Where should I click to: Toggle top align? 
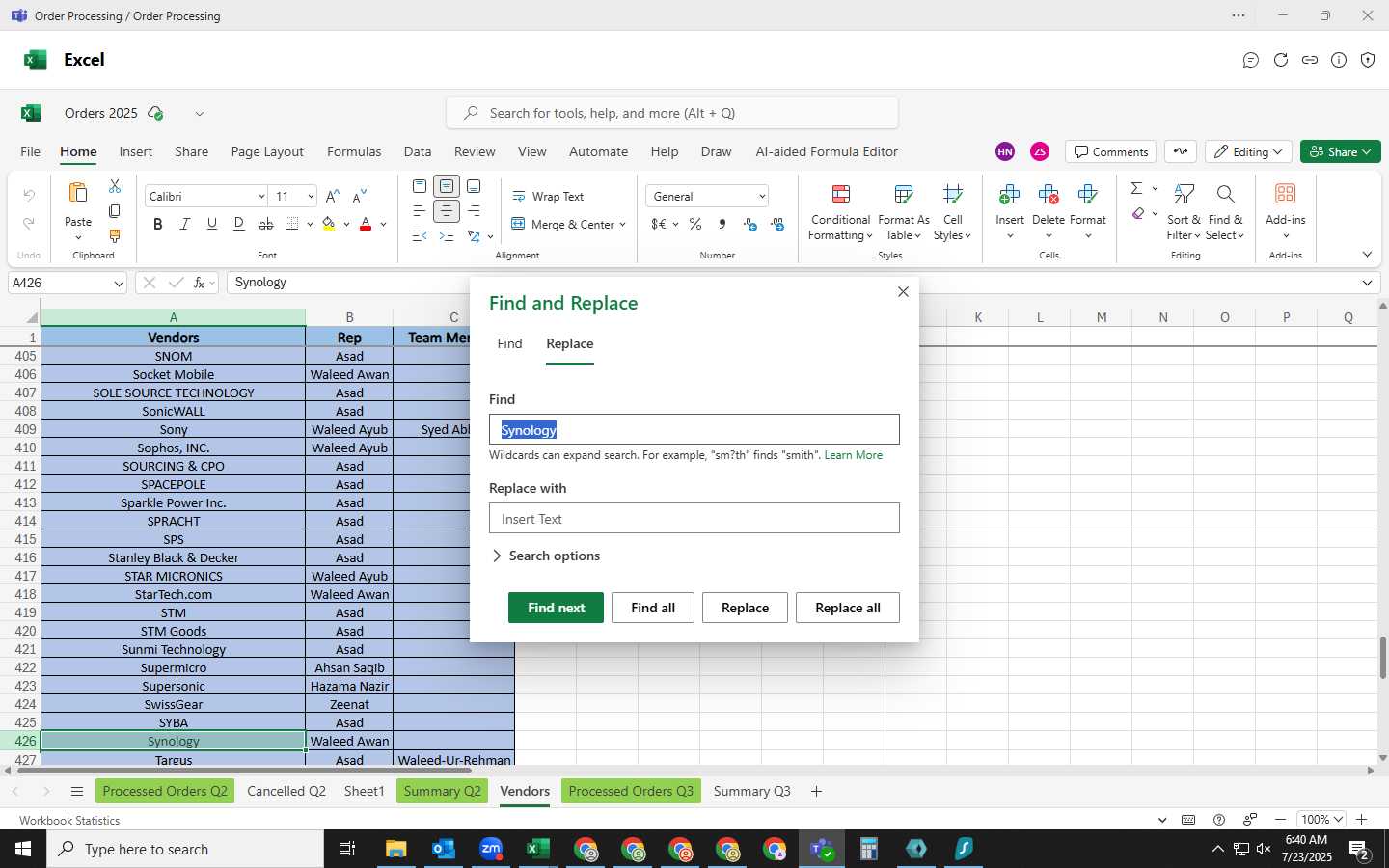tap(419, 186)
